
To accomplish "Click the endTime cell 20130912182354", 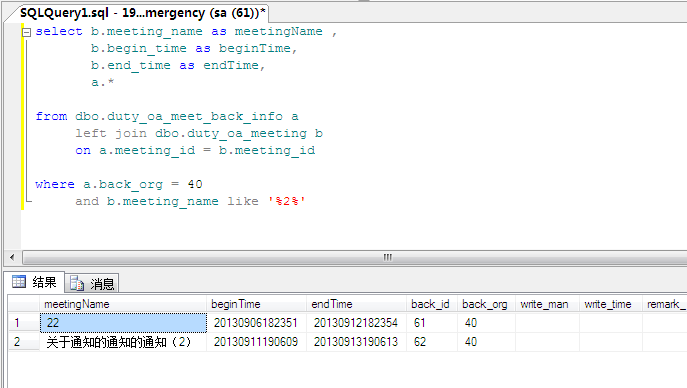I will [356, 323].
